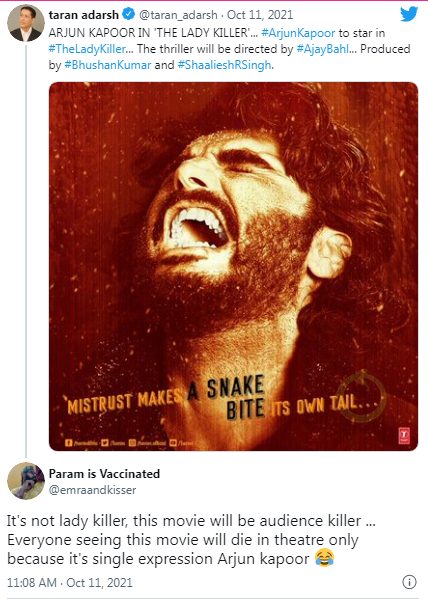Open the #BhushanKumar hashtag link
Image resolution: width=428 pixels, height=600 pixels.
107,65
